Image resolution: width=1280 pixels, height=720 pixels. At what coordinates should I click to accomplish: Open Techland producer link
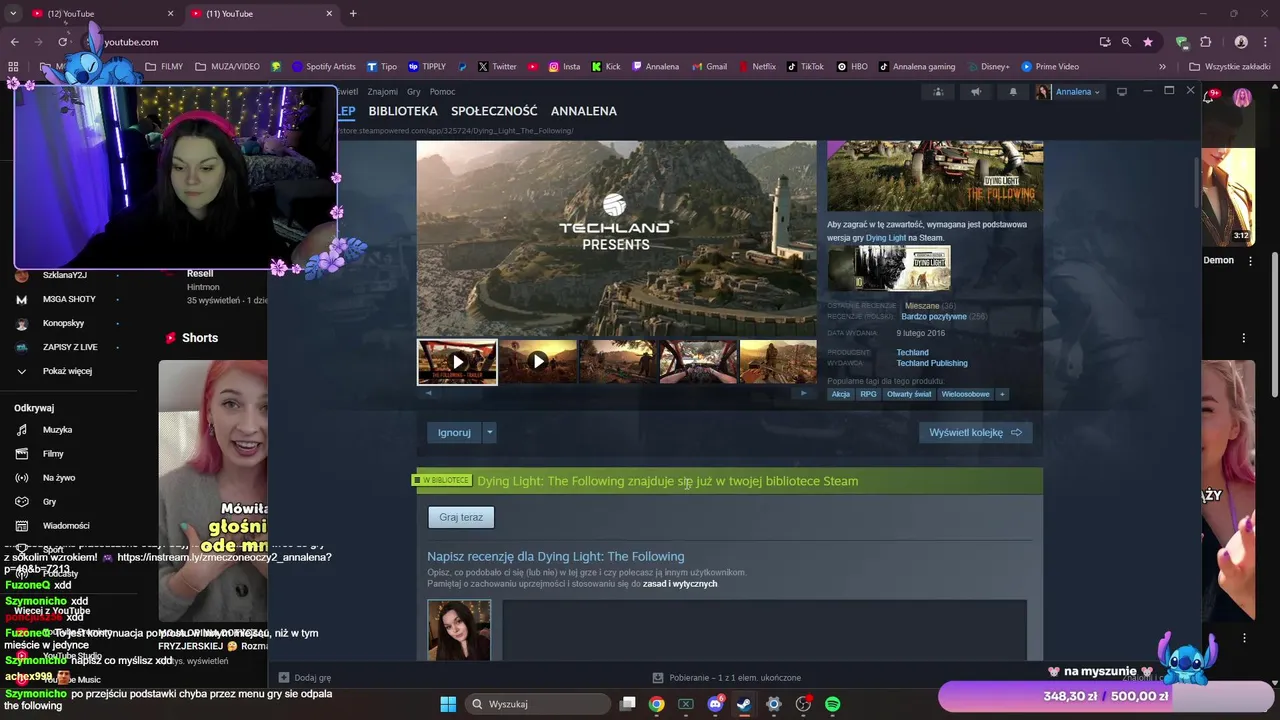tap(912, 353)
